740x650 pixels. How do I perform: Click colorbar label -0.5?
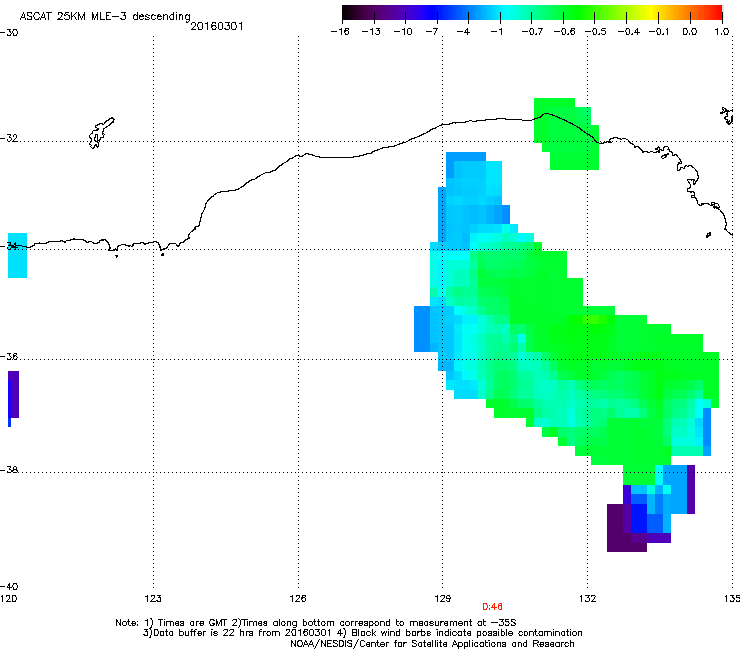pos(596,32)
